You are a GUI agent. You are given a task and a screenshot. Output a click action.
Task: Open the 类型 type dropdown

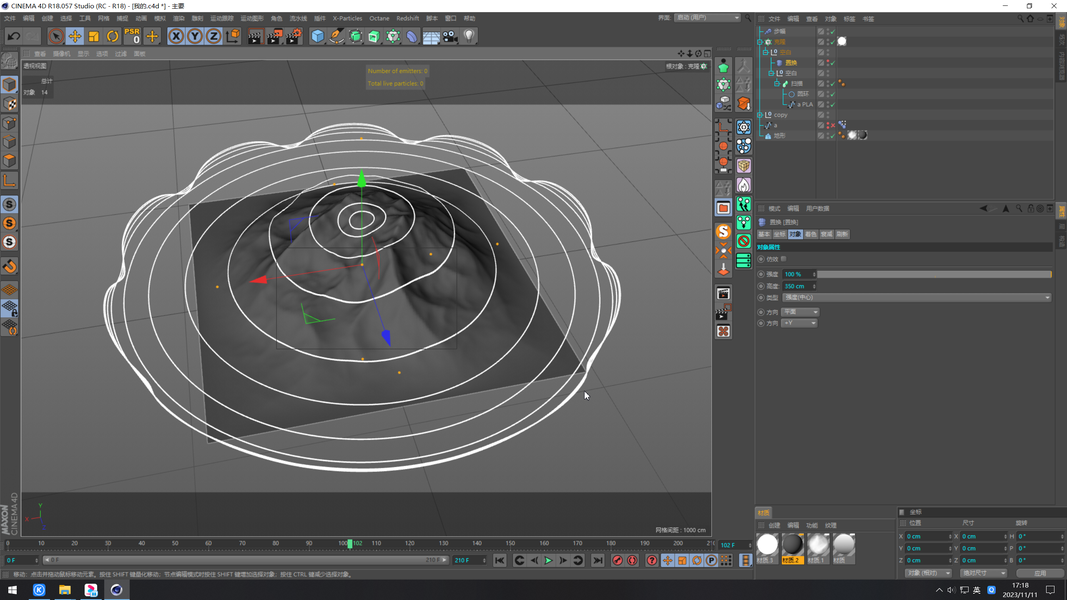916,297
